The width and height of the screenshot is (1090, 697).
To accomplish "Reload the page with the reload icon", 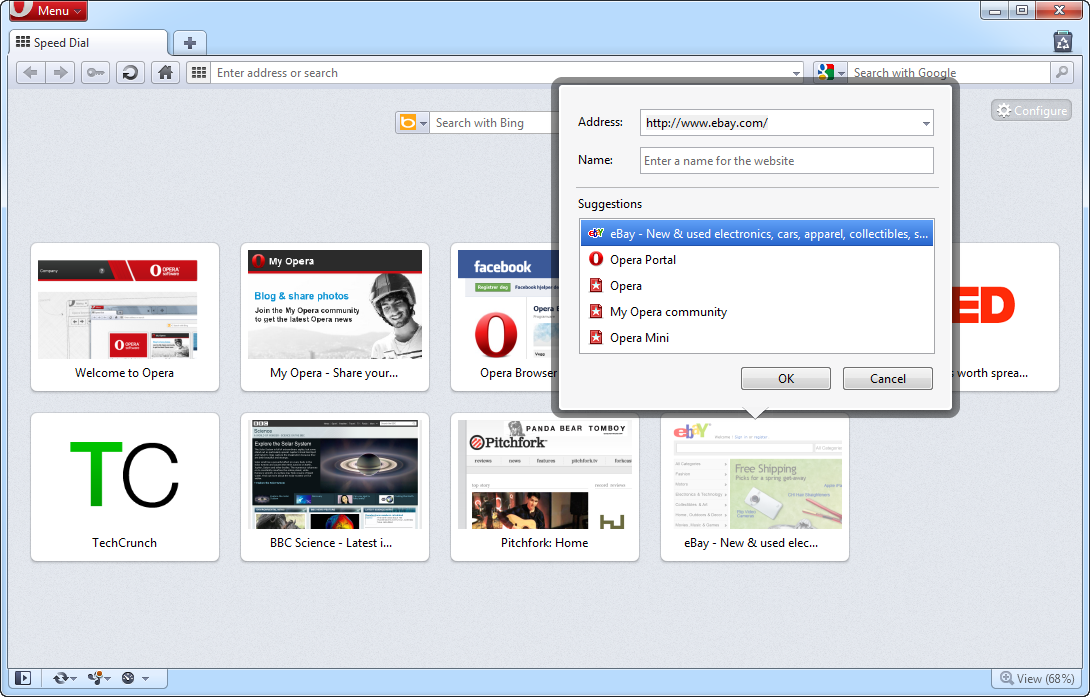I will coord(130,72).
